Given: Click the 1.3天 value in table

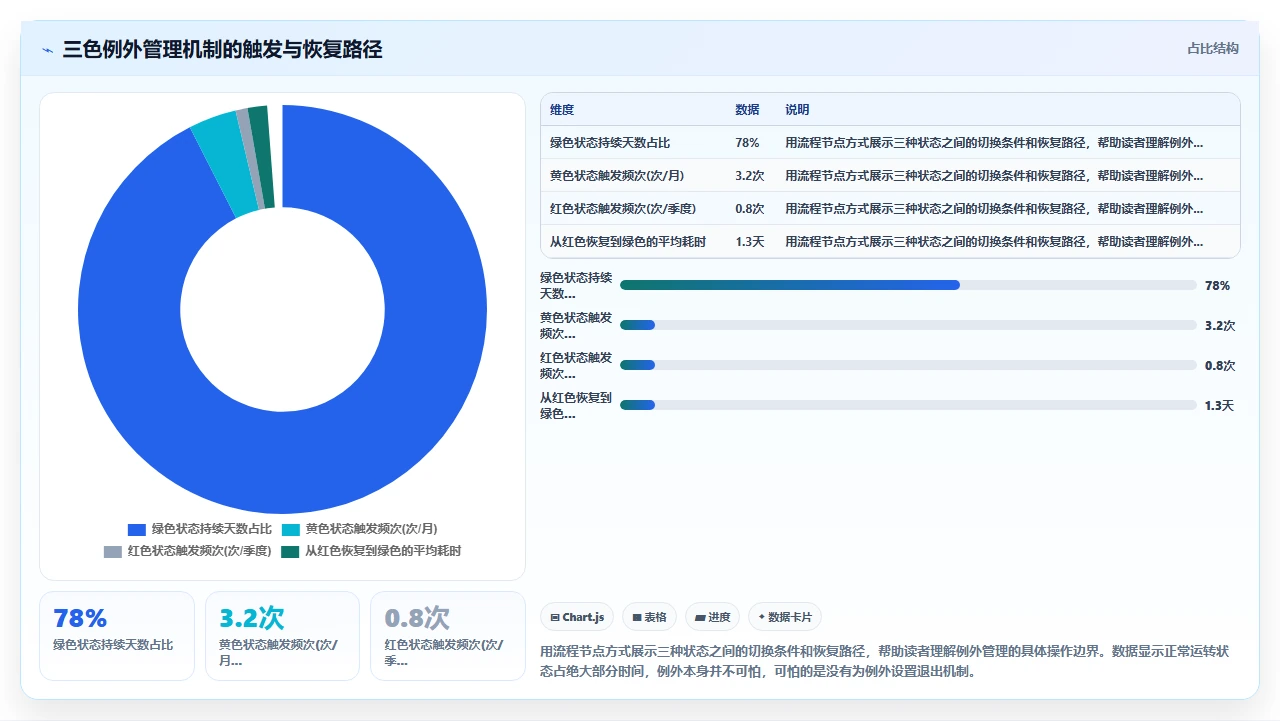Looking at the screenshot, I should [x=749, y=242].
